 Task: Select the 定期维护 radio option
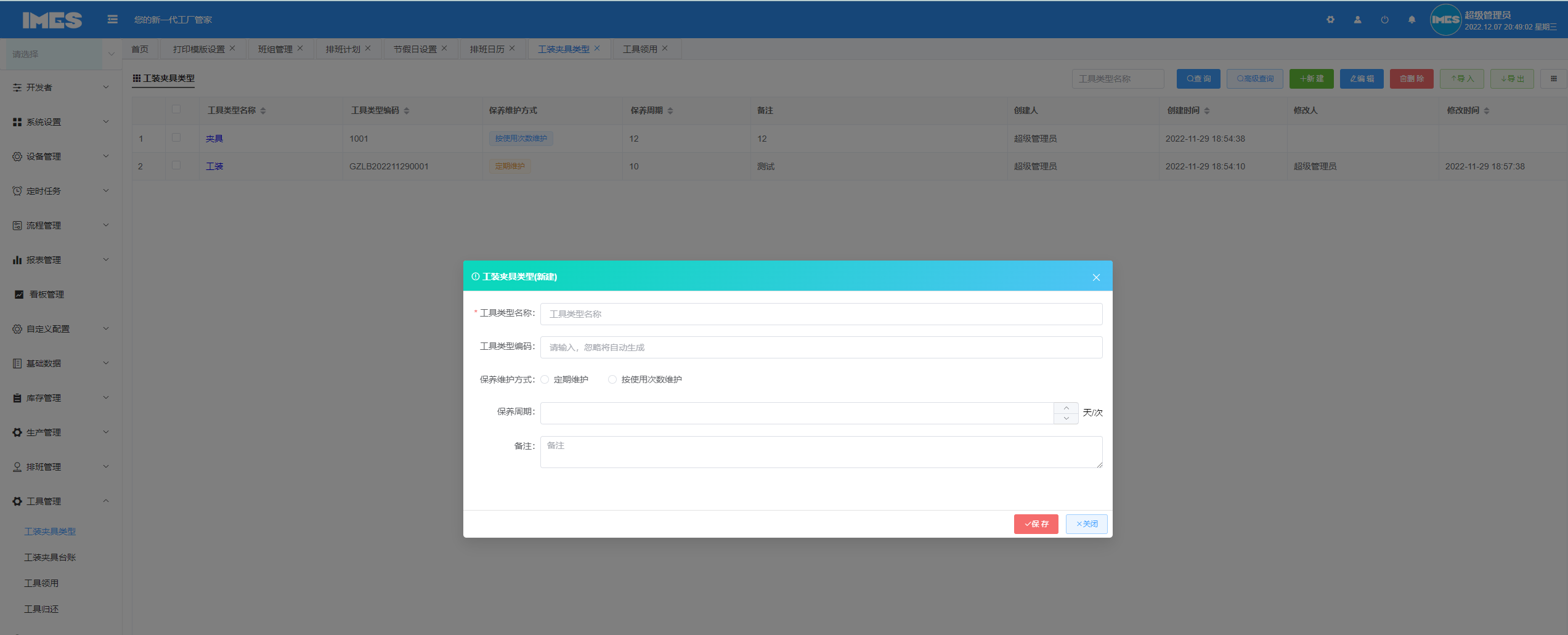coord(545,379)
